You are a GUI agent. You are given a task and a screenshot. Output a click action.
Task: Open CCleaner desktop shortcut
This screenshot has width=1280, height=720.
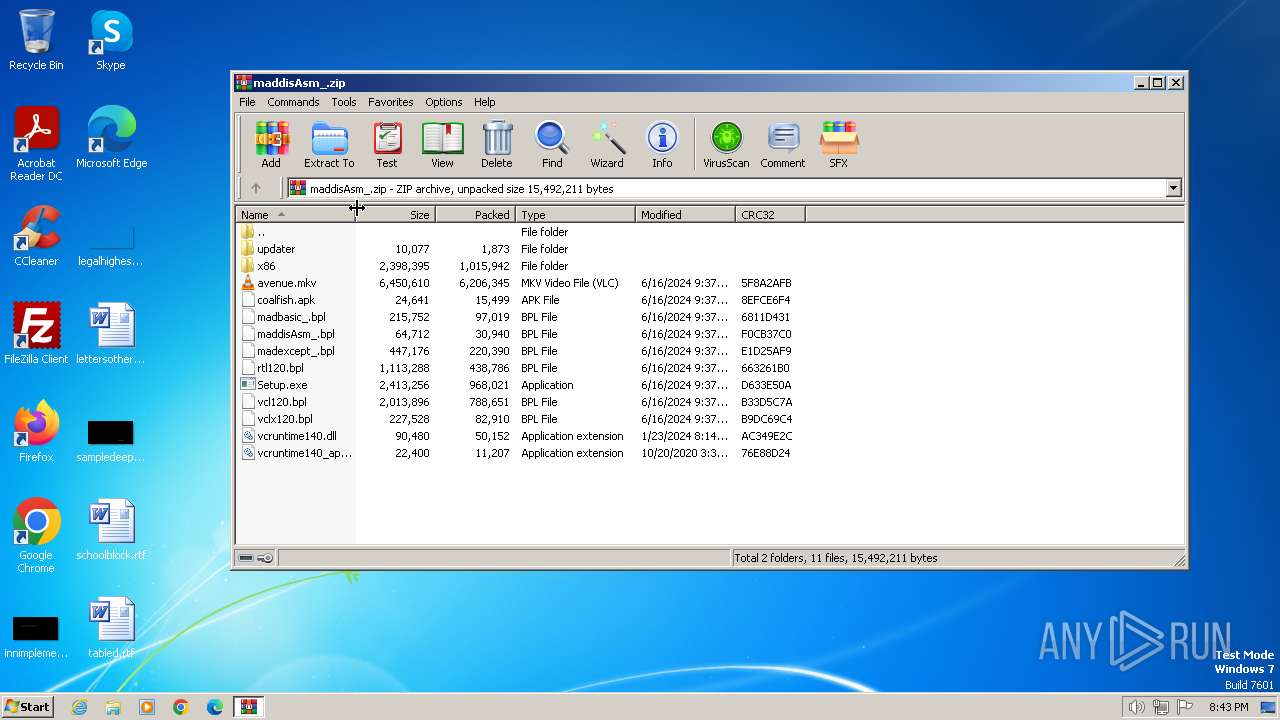36,235
